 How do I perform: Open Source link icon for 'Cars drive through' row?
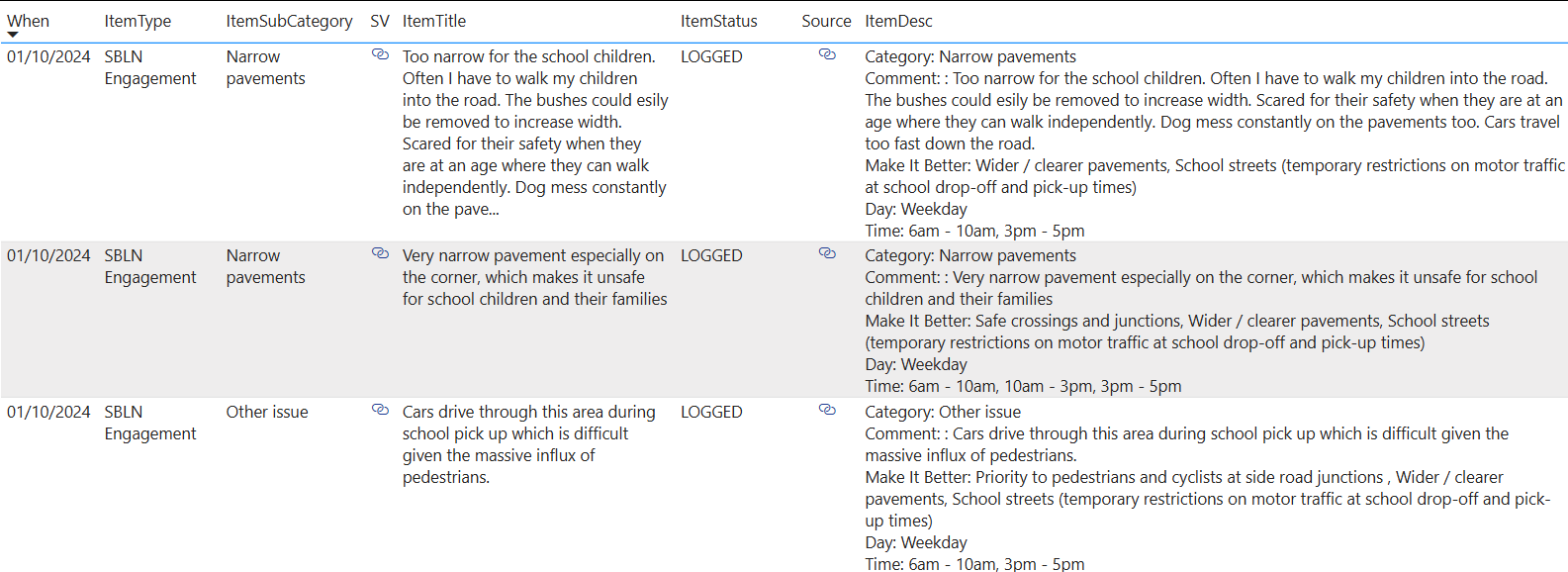(827, 411)
